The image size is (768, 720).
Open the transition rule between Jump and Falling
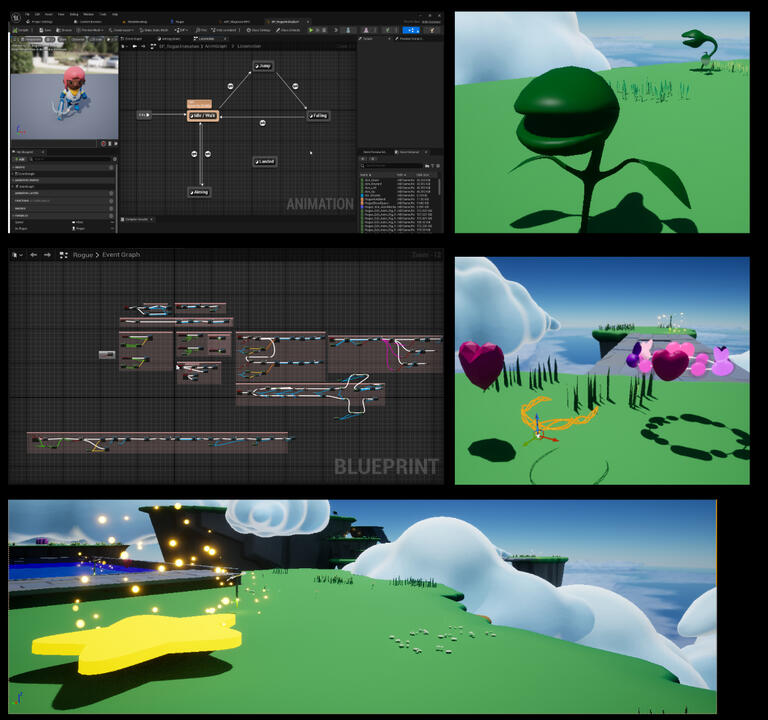[297, 86]
